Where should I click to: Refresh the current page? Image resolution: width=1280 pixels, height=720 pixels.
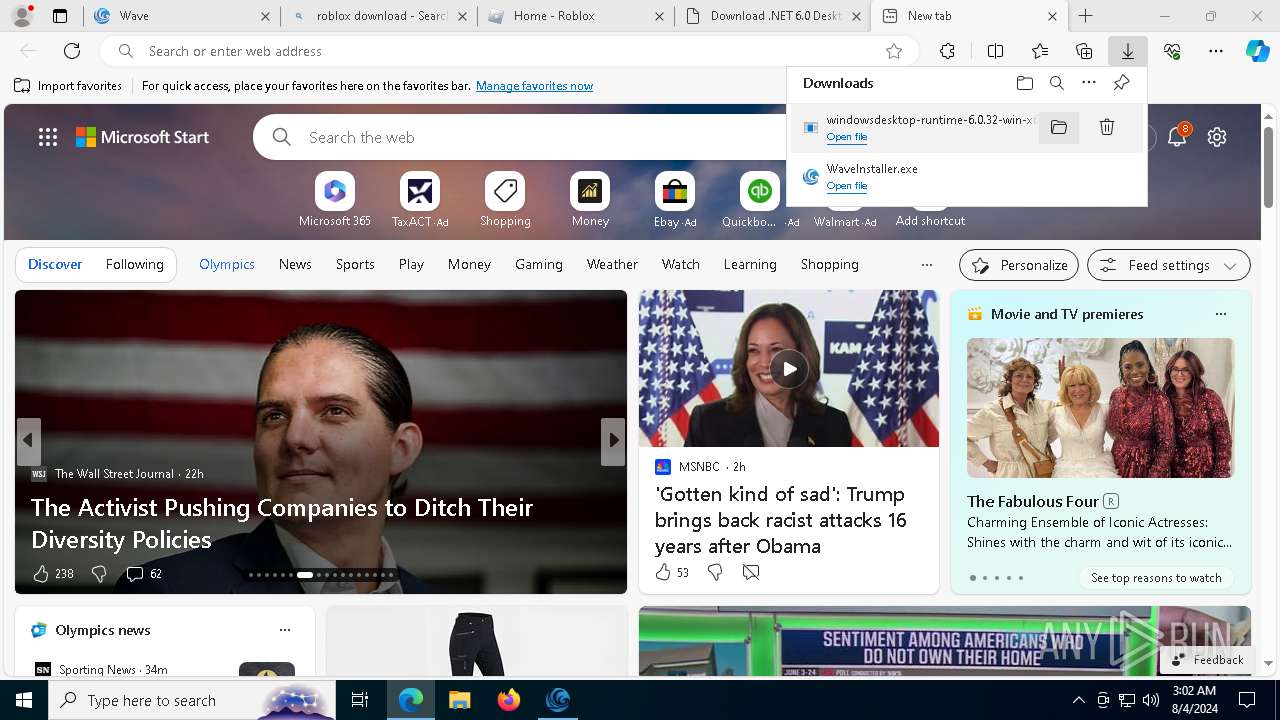(x=72, y=51)
